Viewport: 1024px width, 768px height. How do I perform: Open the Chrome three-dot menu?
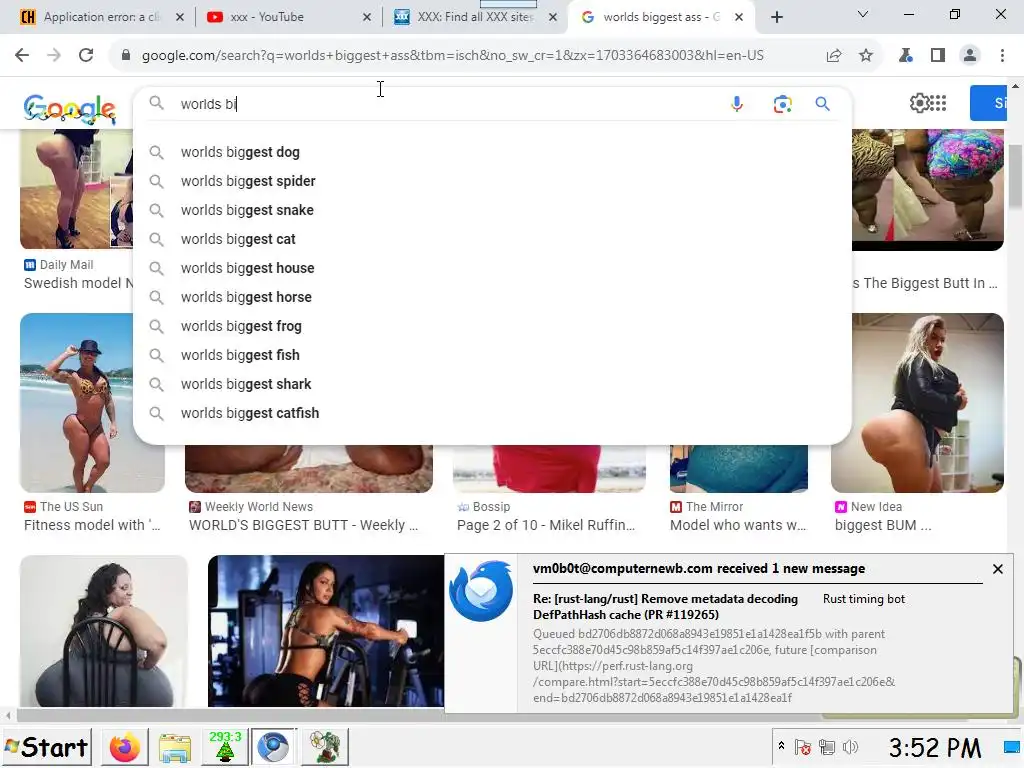pyautogui.click(x=1002, y=56)
